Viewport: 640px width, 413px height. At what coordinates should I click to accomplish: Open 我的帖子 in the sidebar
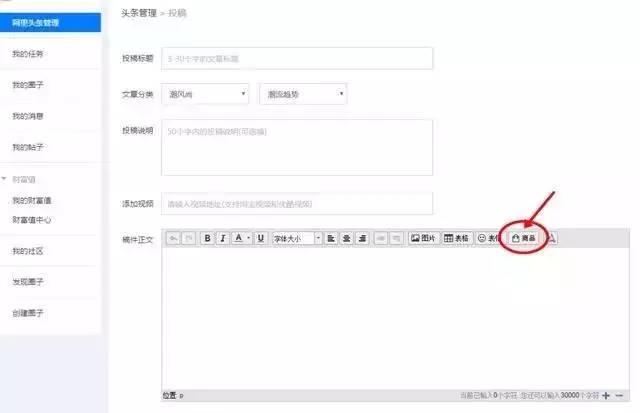click(x=28, y=147)
